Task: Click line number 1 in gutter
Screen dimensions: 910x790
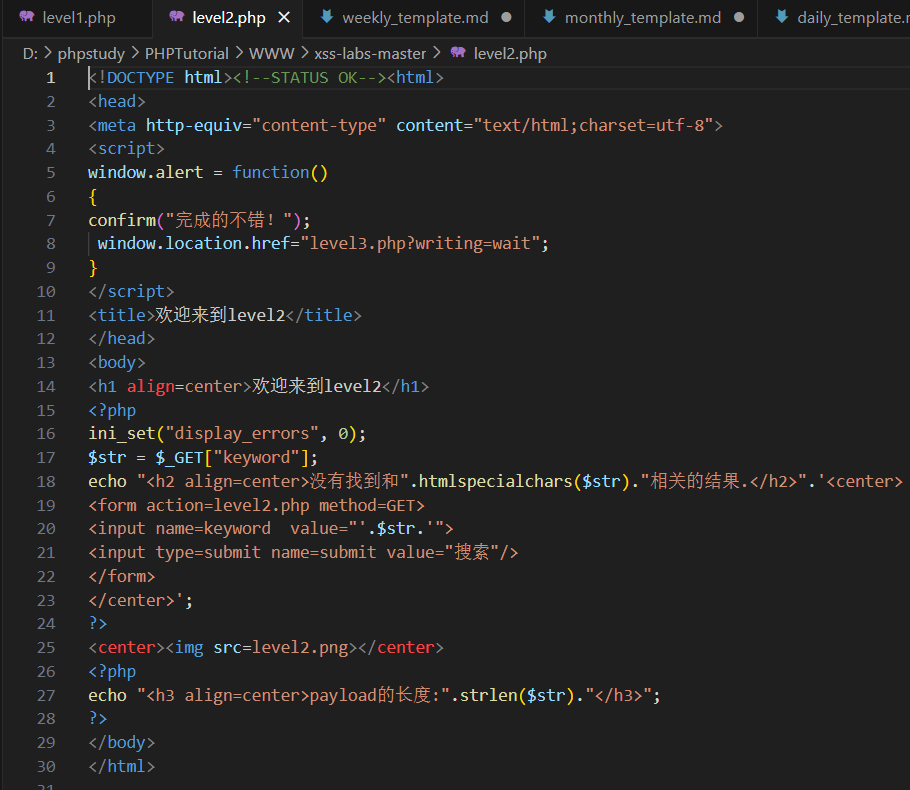Action: tap(50, 78)
